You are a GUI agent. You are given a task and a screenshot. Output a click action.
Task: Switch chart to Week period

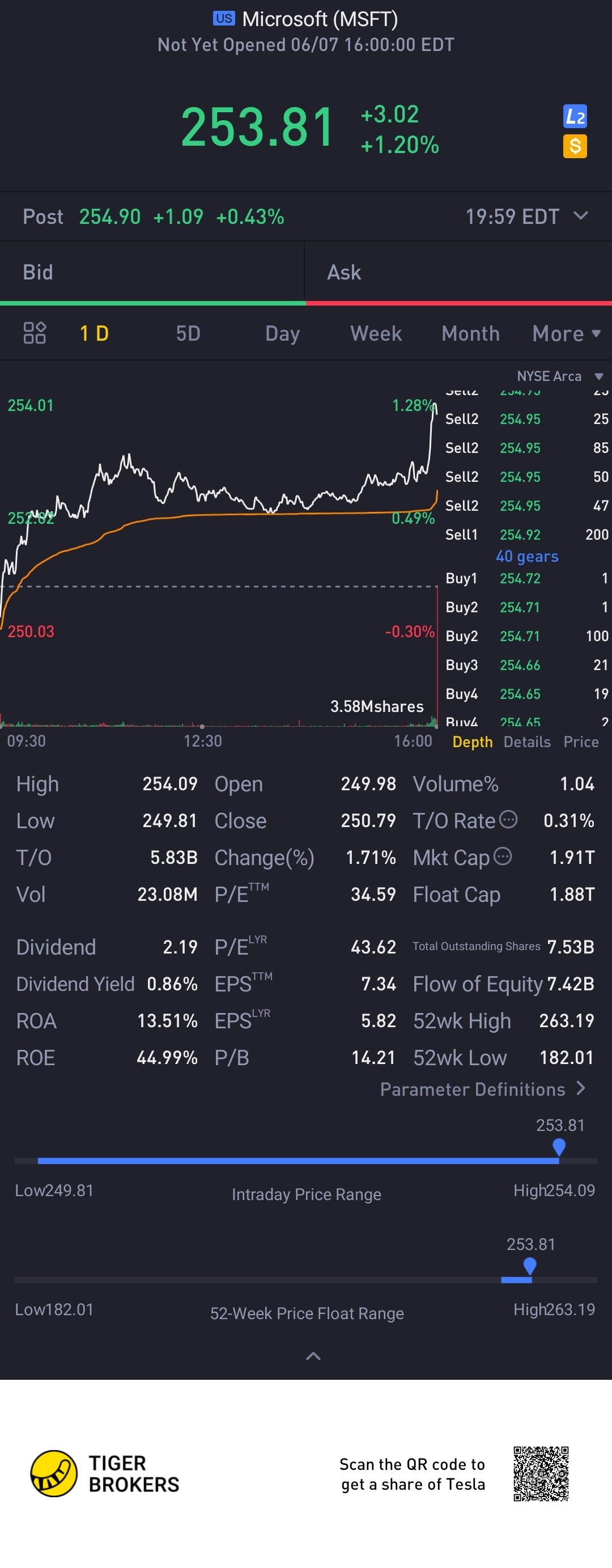pos(376,333)
